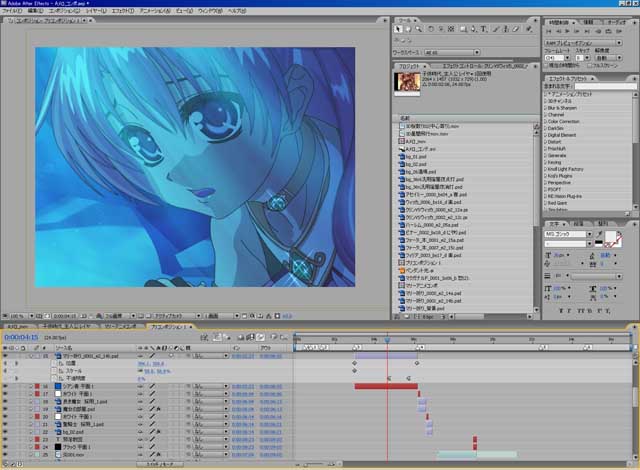The width and height of the screenshot is (640, 470).
Task: Step forward one frame in Time Controls
Action: [x=577, y=31]
